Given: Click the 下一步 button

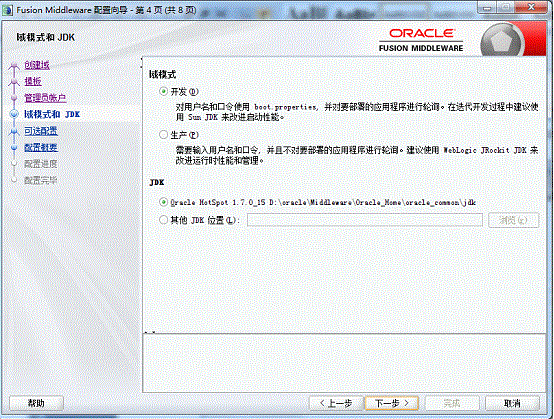Looking at the screenshot, I should (x=391, y=403).
